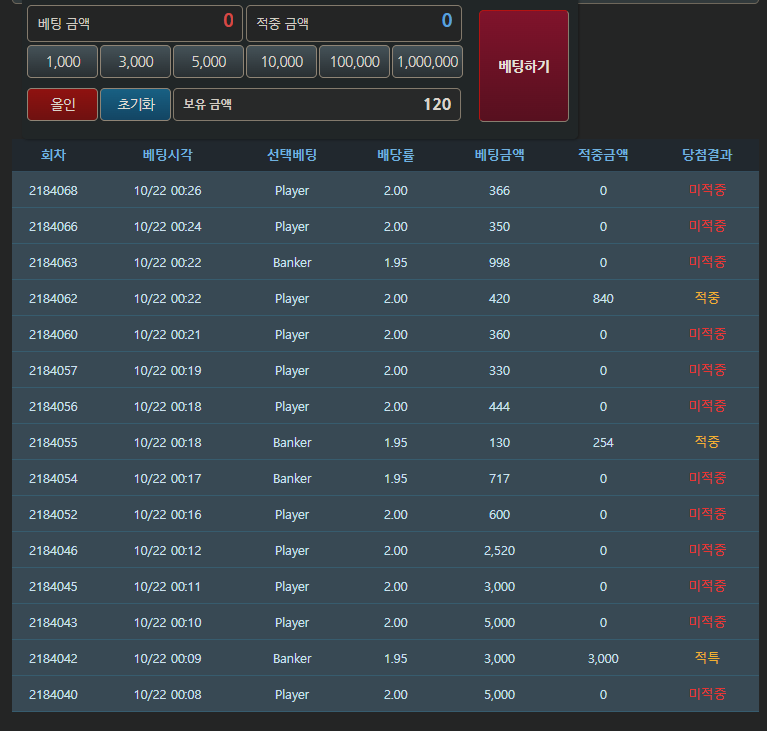The width and height of the screenshot is (767, 731).
Task: Click bet amount 2,520
Action: (499, 550)
